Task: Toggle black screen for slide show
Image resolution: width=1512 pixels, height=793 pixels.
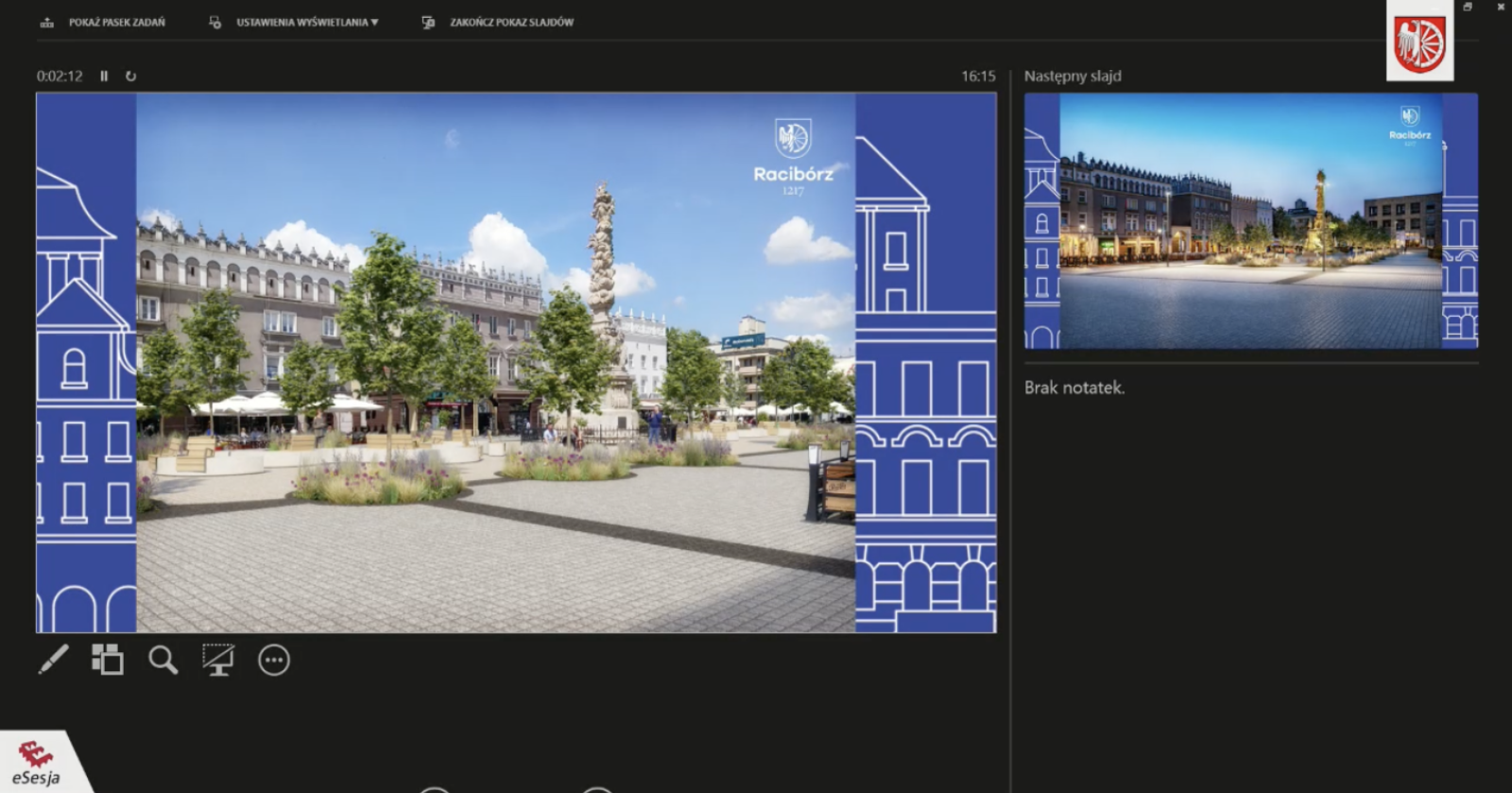Action: tap(218, 660)
